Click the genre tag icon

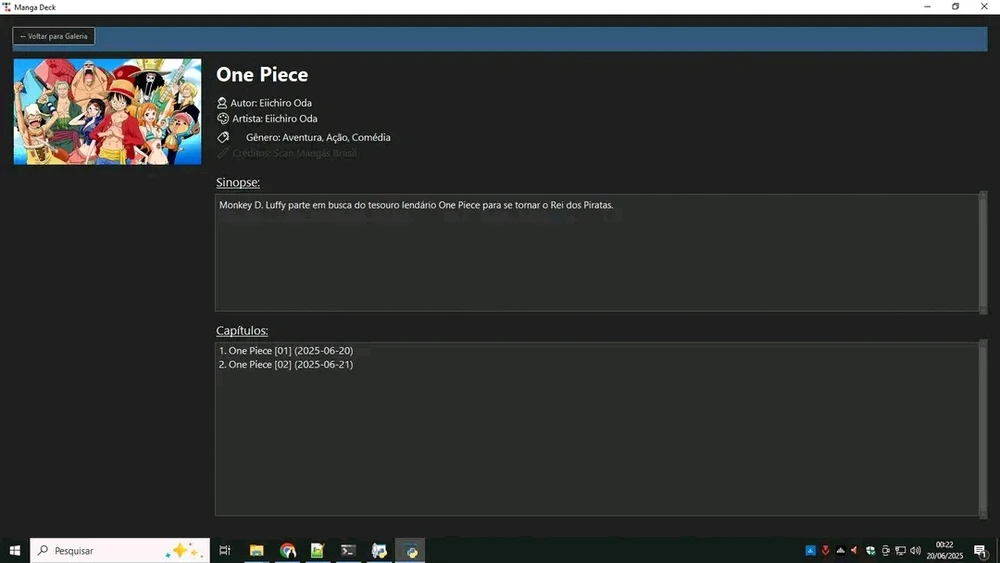point(223,137)
